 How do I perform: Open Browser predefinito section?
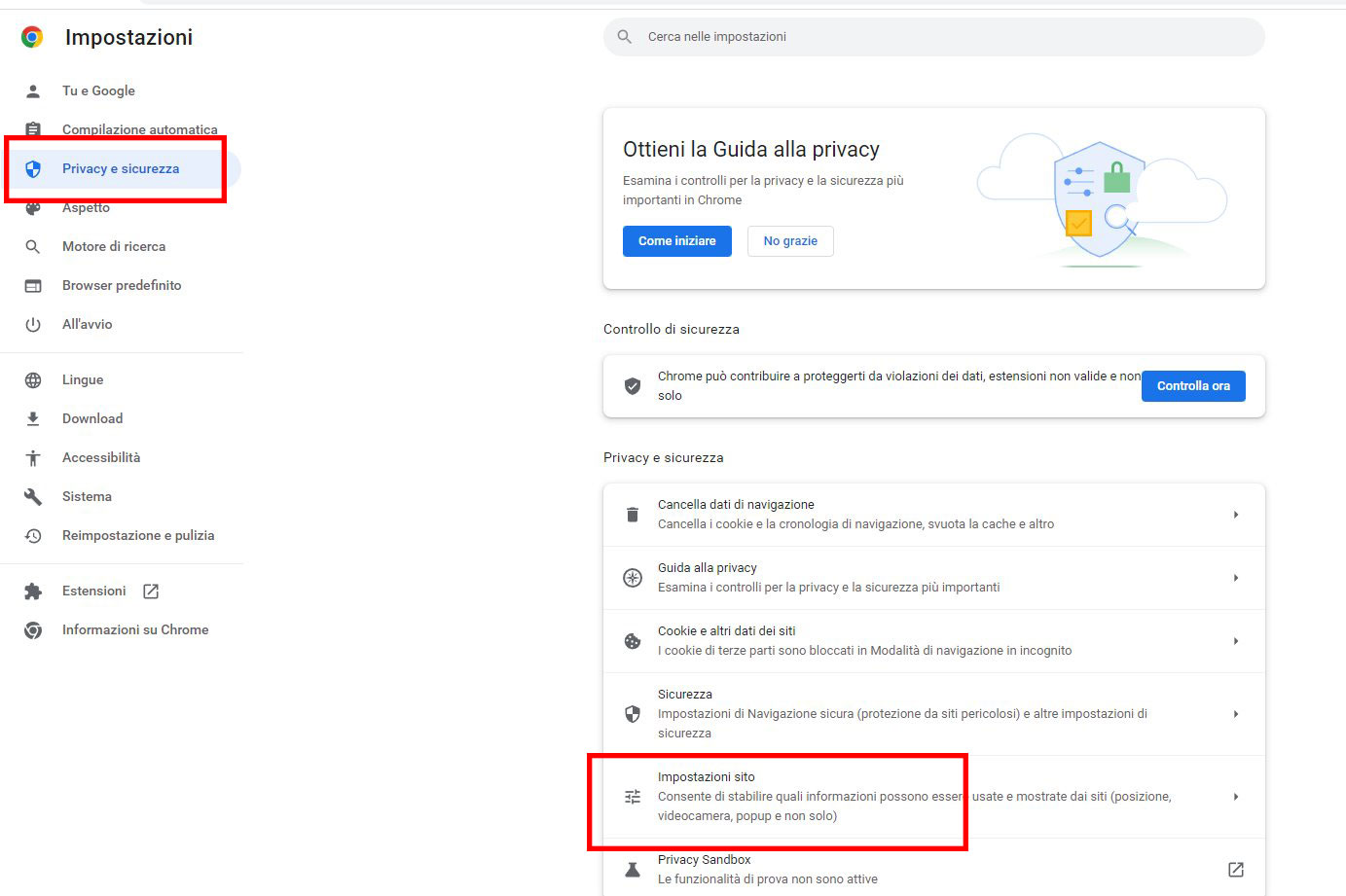point(122,285)
